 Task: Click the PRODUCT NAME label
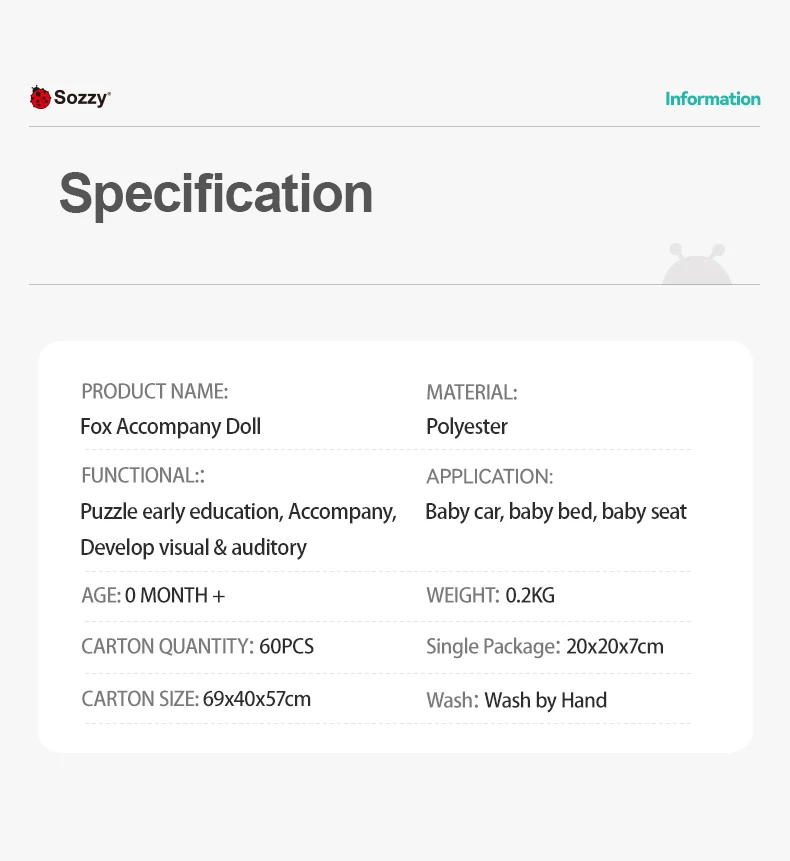point(155,391)
